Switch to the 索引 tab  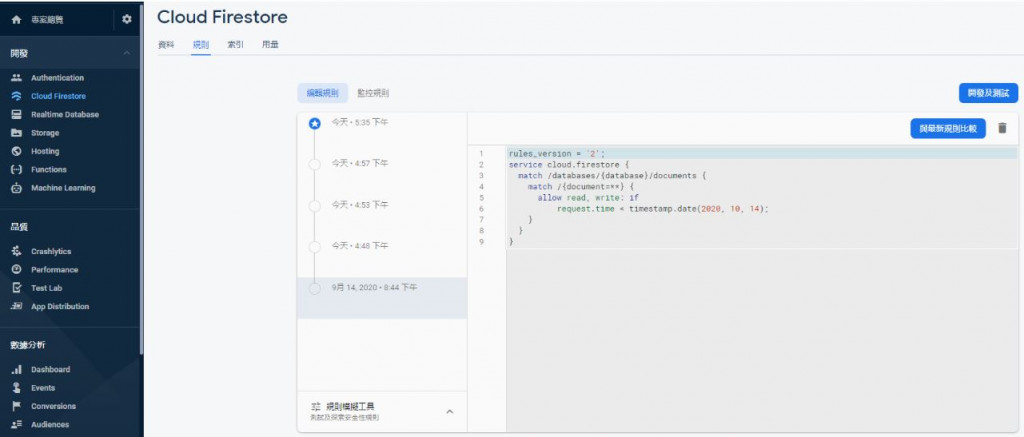[x=236, y=44]
